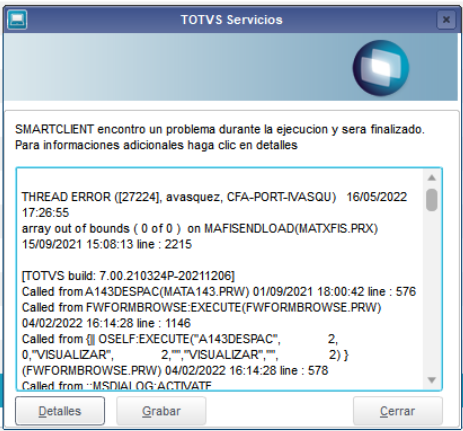Click the Detalles button
Screen dimensions: 463x431
tap(60, 411)
